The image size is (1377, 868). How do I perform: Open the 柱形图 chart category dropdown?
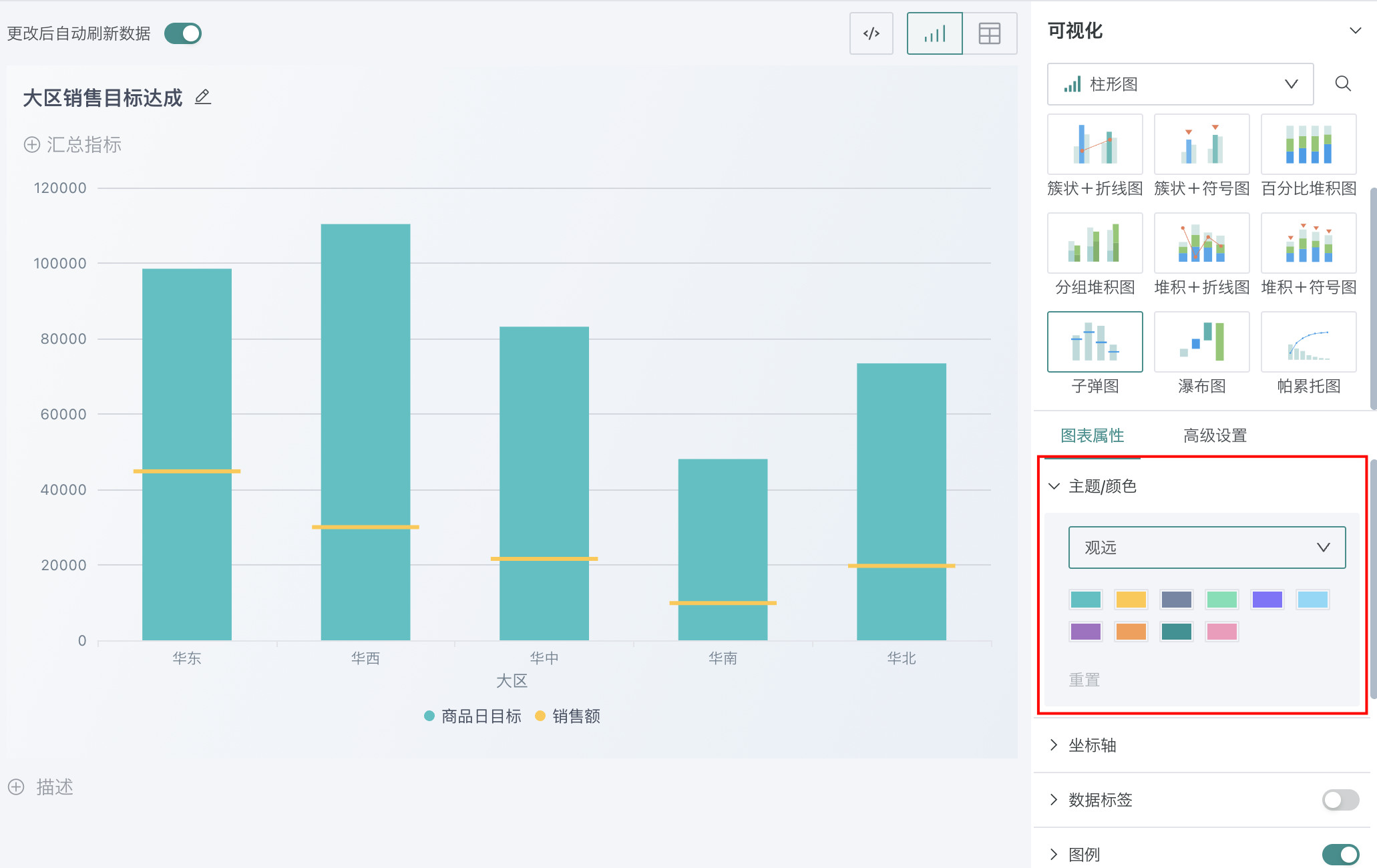pyautogui.click(x=1180, y=84)
